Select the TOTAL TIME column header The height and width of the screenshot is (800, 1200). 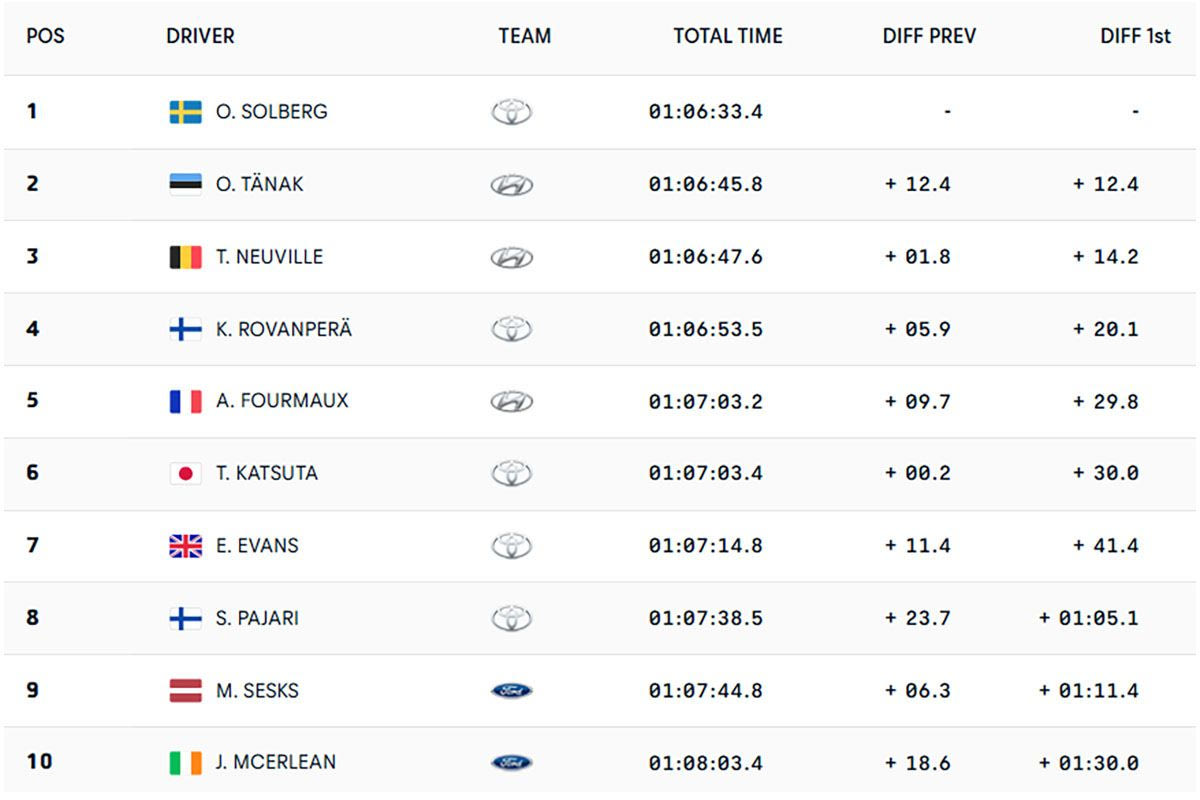tap(728, 37)
